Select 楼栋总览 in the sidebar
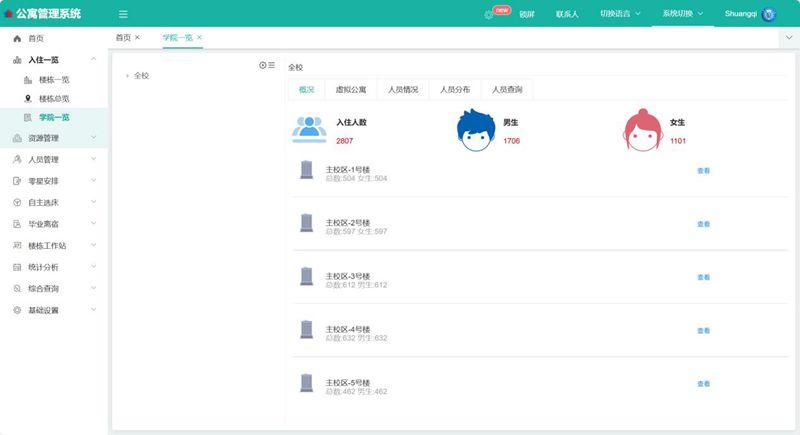Image resolution: width=800 pixels, height=435 pixels. (x=54, y=98)
